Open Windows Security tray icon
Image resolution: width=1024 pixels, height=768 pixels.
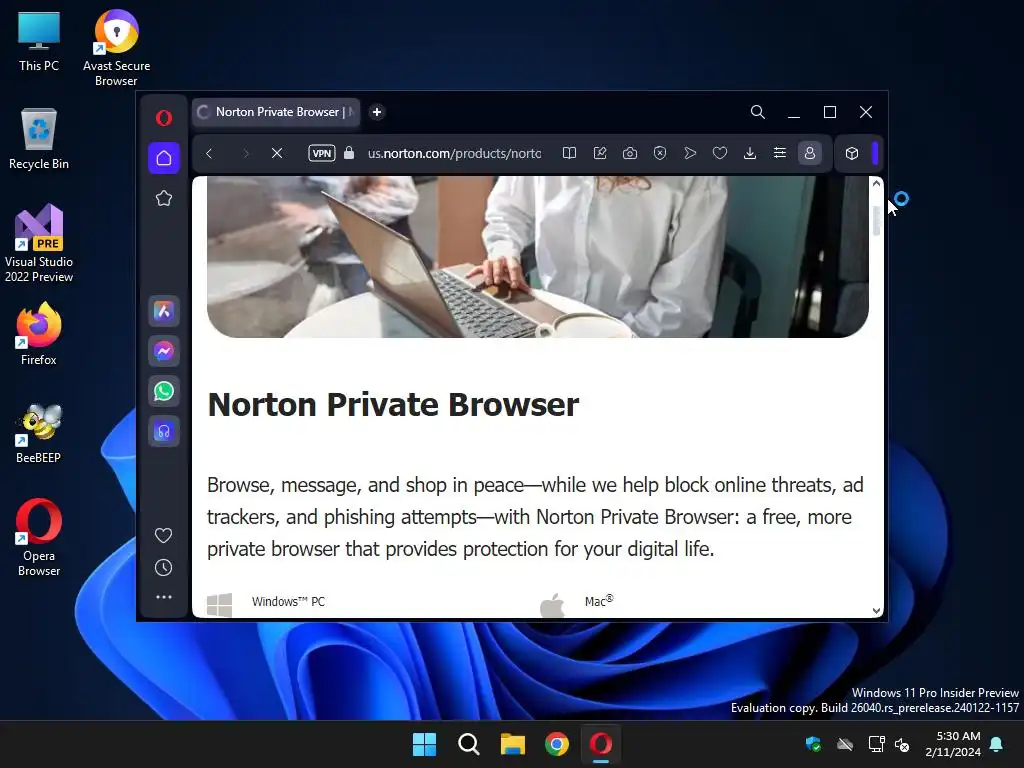(x=813, y=744)
